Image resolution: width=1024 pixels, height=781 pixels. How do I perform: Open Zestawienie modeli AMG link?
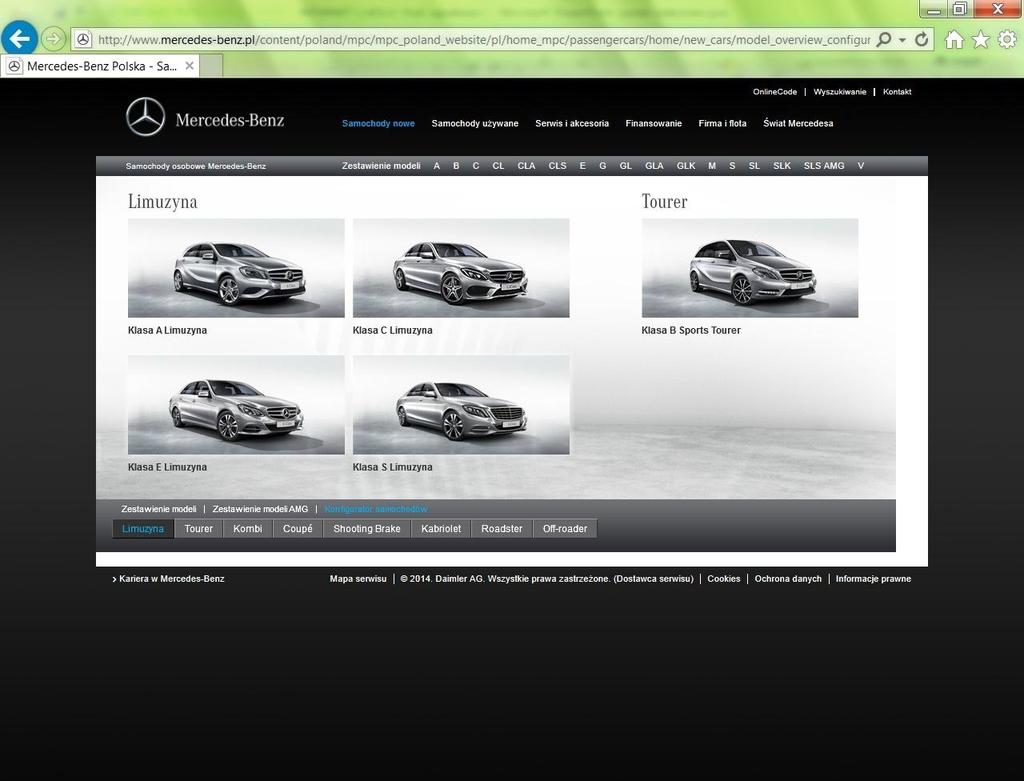(260, 509)
